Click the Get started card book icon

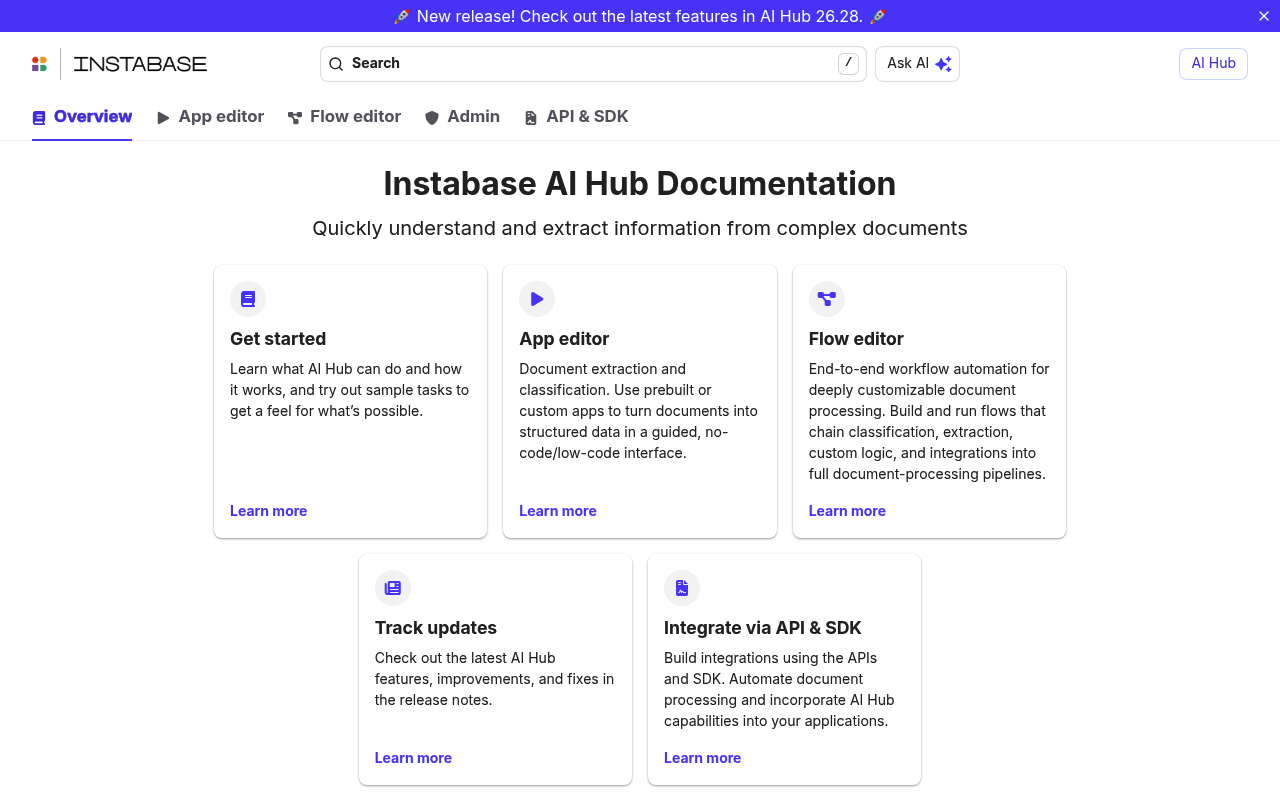coord(248,299)
